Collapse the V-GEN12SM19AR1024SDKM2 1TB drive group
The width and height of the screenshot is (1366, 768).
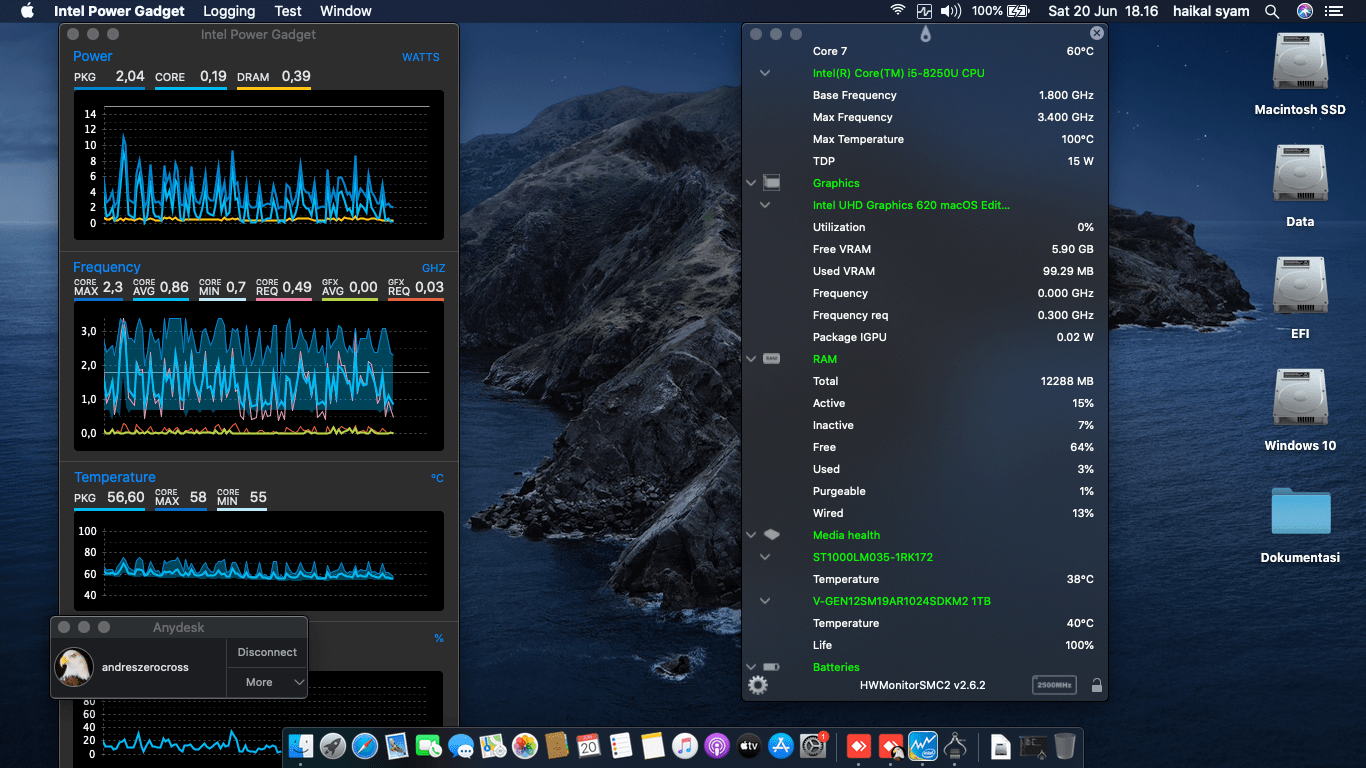click(x=765, y=601)
